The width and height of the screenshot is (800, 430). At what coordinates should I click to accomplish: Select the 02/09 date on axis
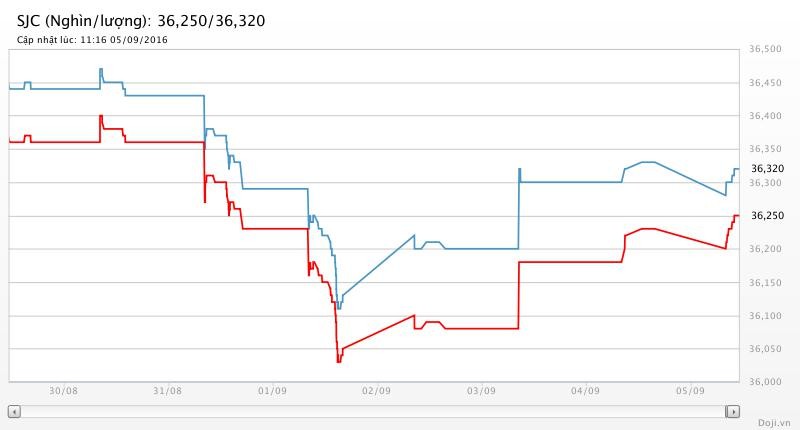[376, 391]
